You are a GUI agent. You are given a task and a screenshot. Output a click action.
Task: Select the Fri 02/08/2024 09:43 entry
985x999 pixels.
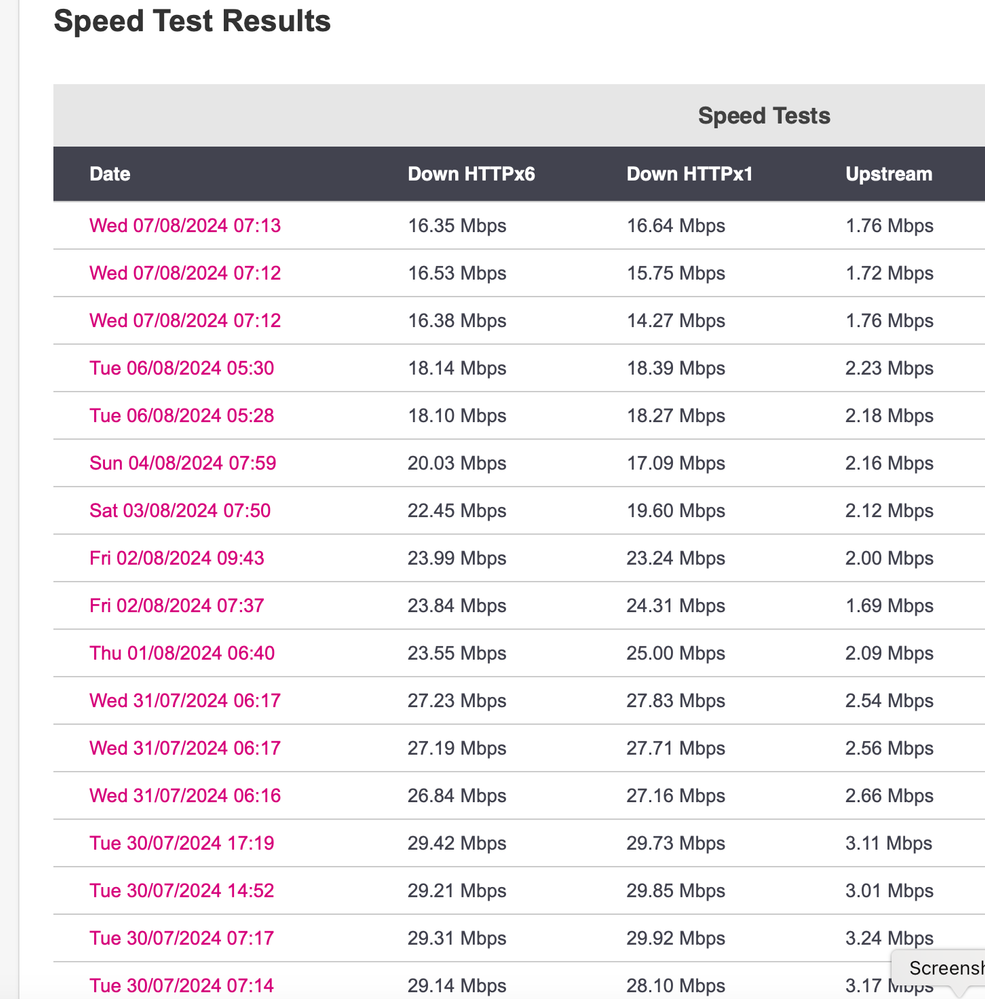coord(177,558)
